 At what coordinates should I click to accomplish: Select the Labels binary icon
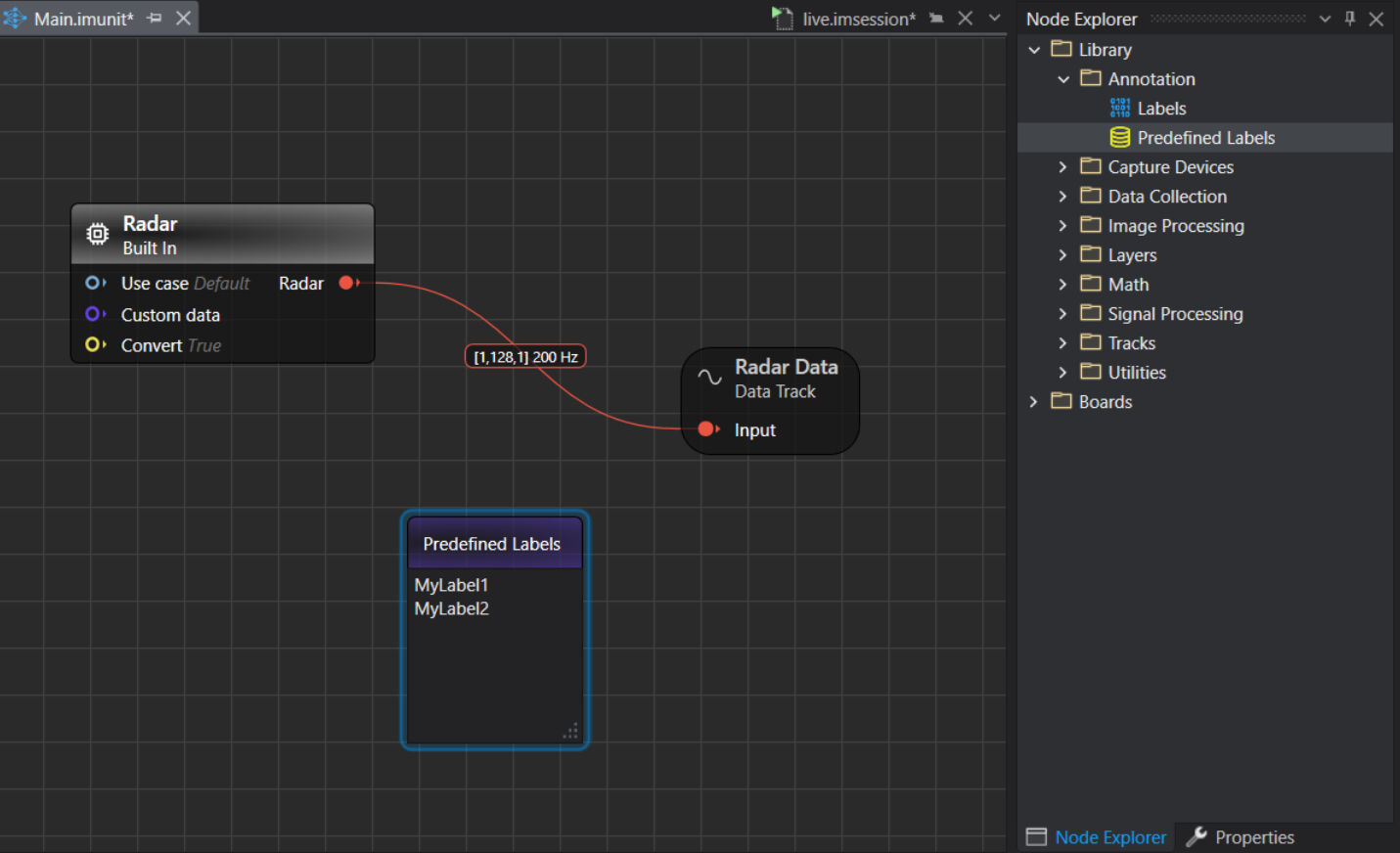click(x=1120, y=109)
